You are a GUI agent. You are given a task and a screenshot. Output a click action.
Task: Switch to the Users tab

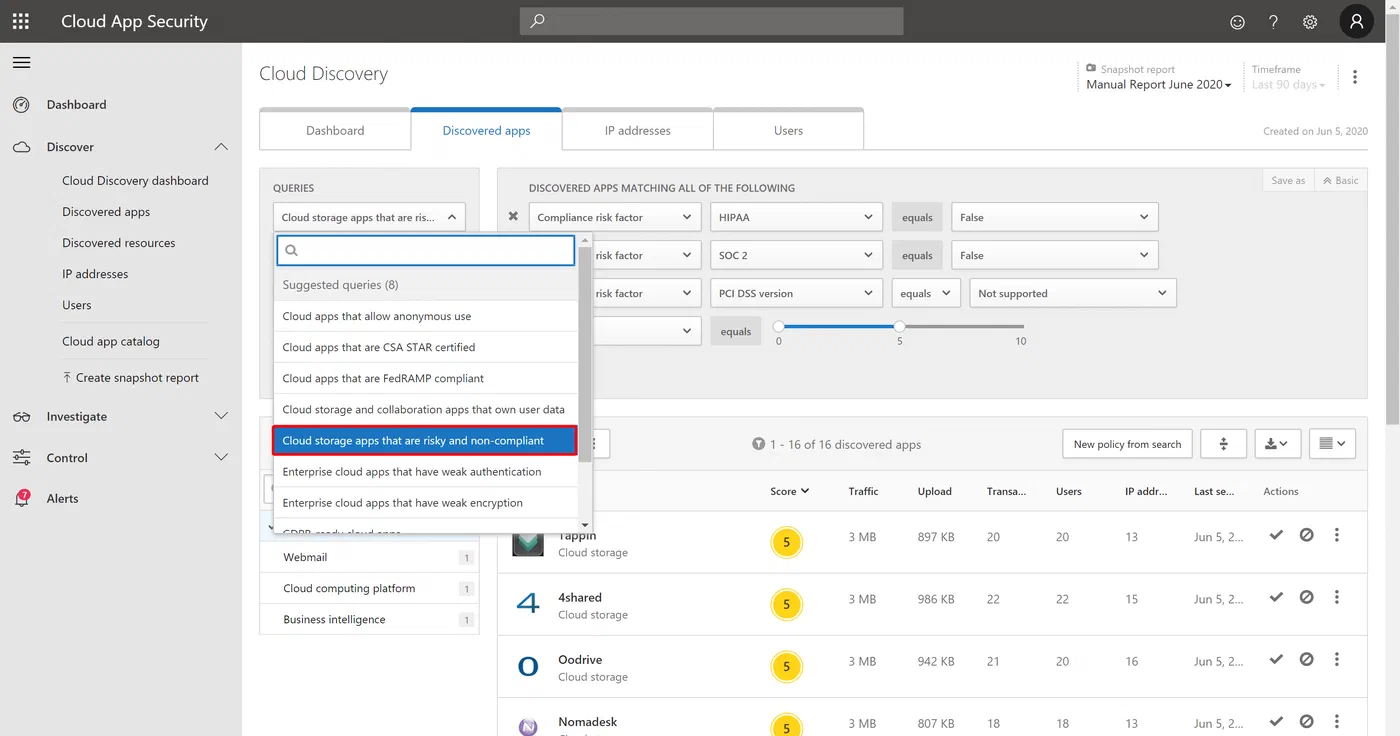pyautogui.click(x=788, y=130)
